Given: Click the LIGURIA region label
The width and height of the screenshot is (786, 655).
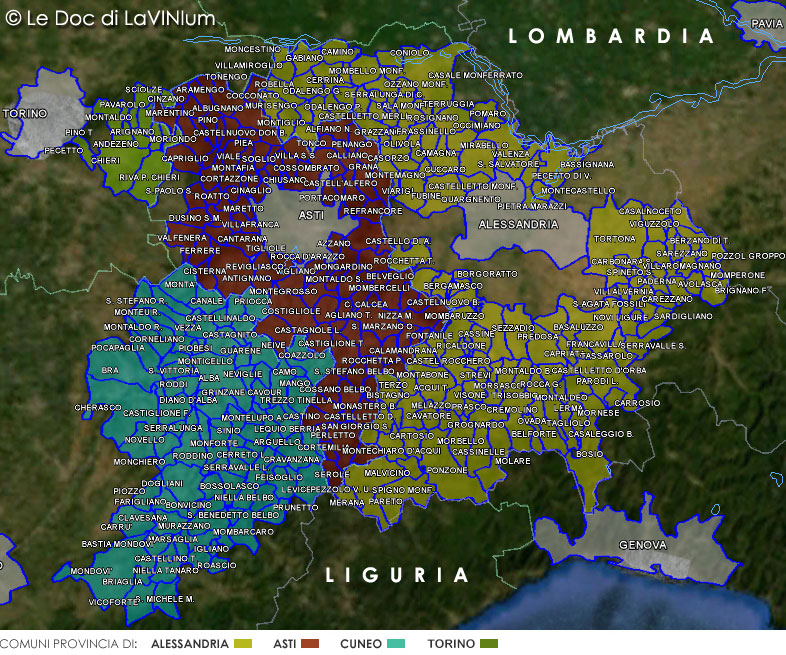Looking at the screenshot, I should pos(397,575).
